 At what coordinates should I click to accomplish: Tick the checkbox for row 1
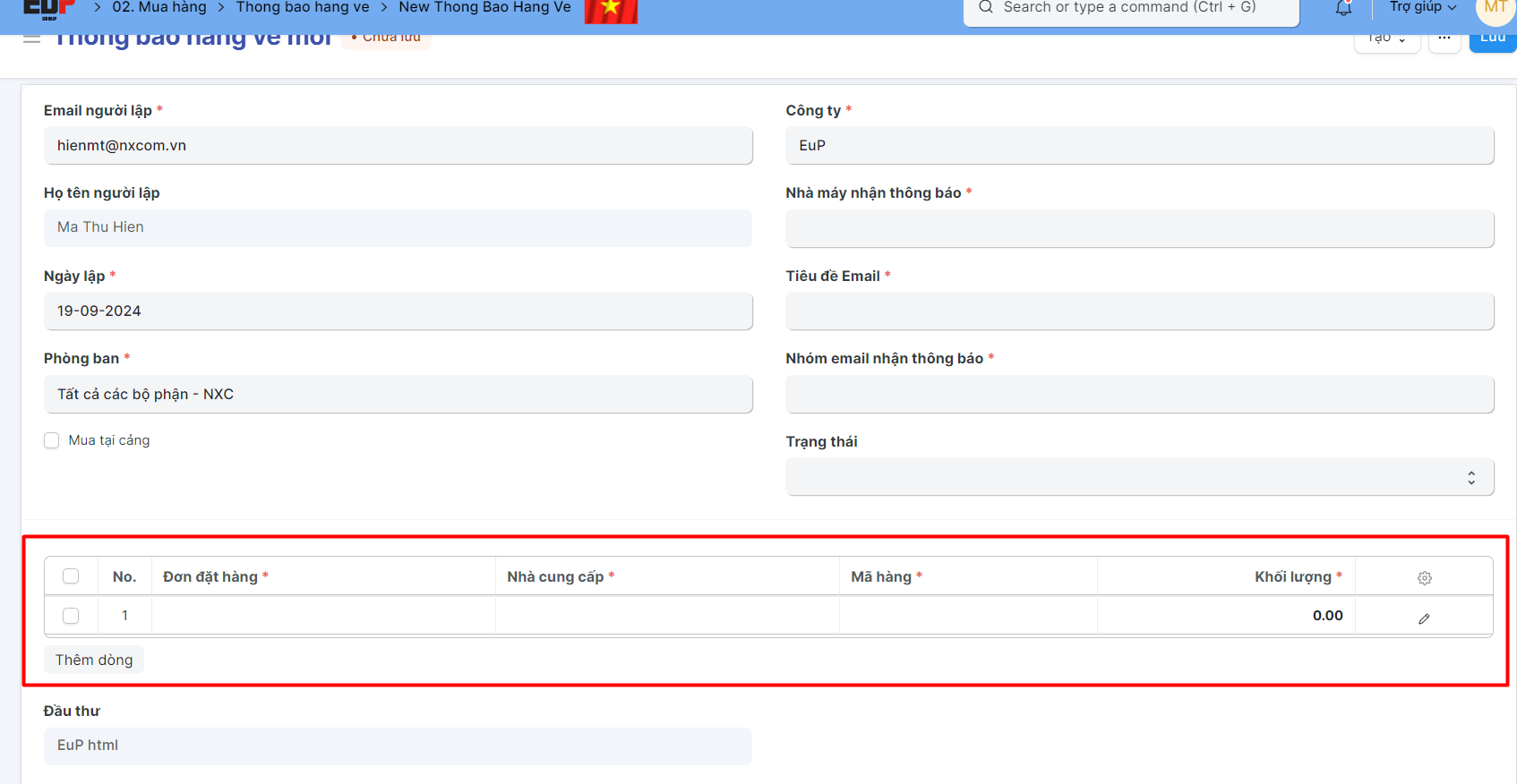pyautogui.click(x=71, y=616)
